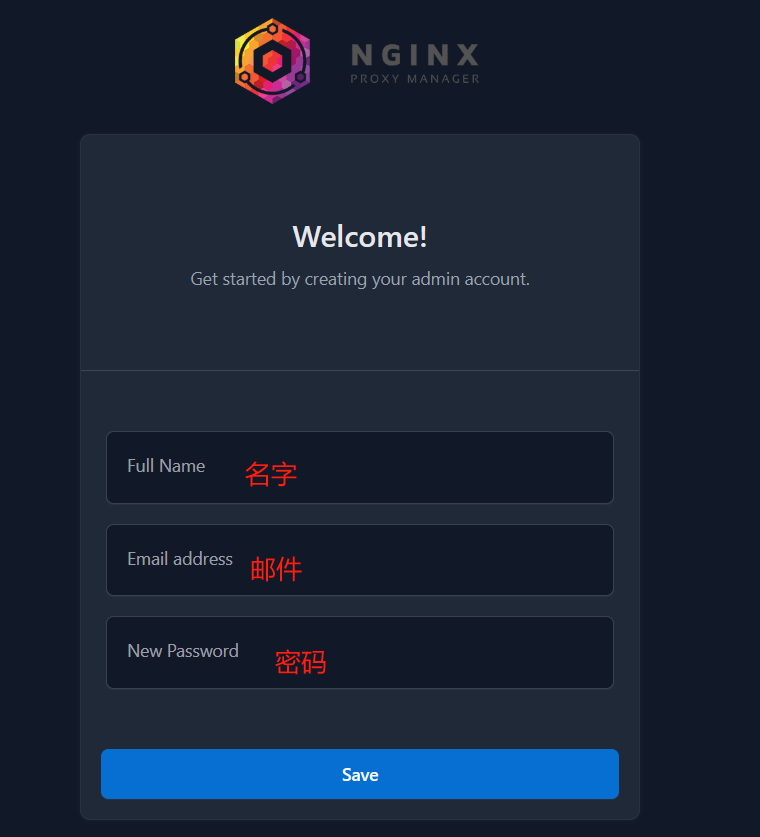Focus the New Password input field
This screenshot has height=837, width=760.
click(x=360, y=652)
